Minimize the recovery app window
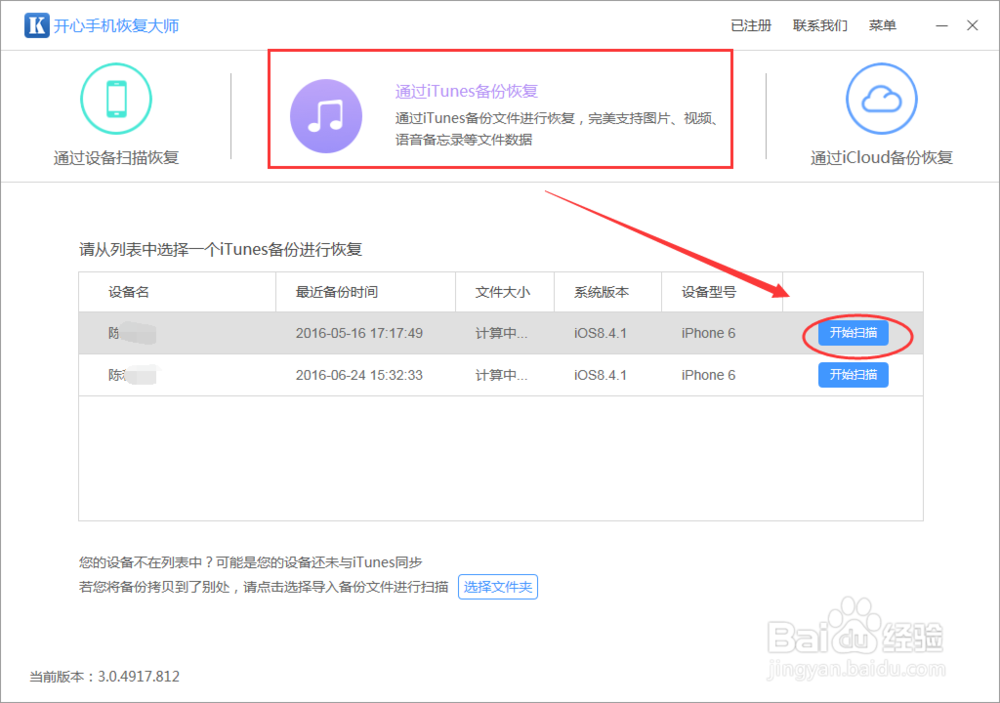The width and height of the screenshot is (1000, 703). [942, 26]
